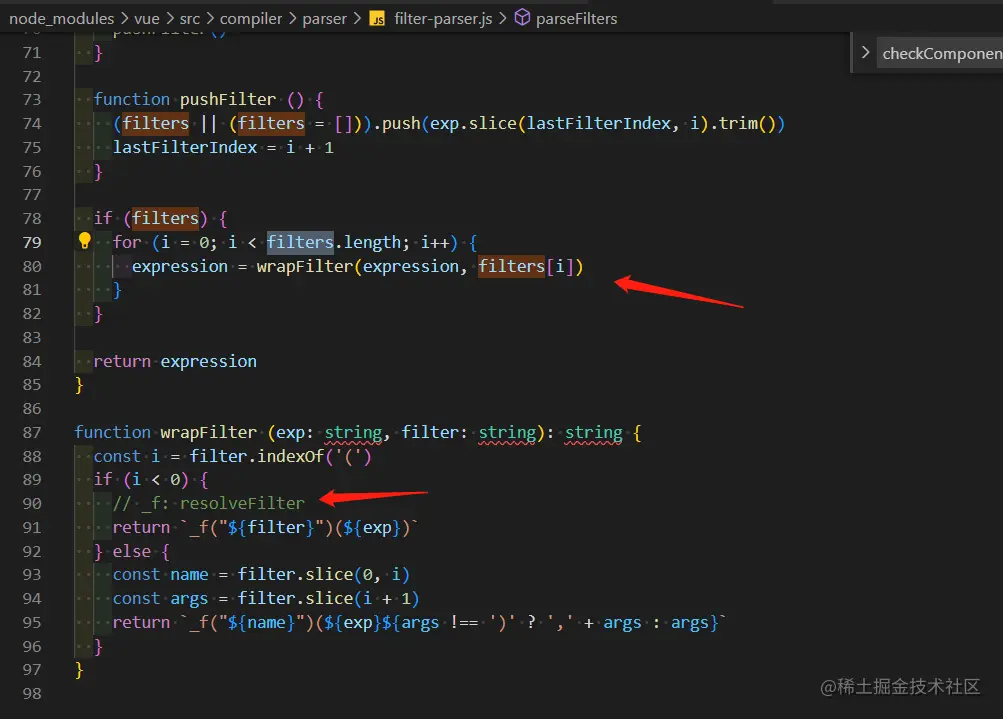This screenshot has width=1003, height=719.
Task: Click exp.slice call on line 74
Action: [473, 123]
